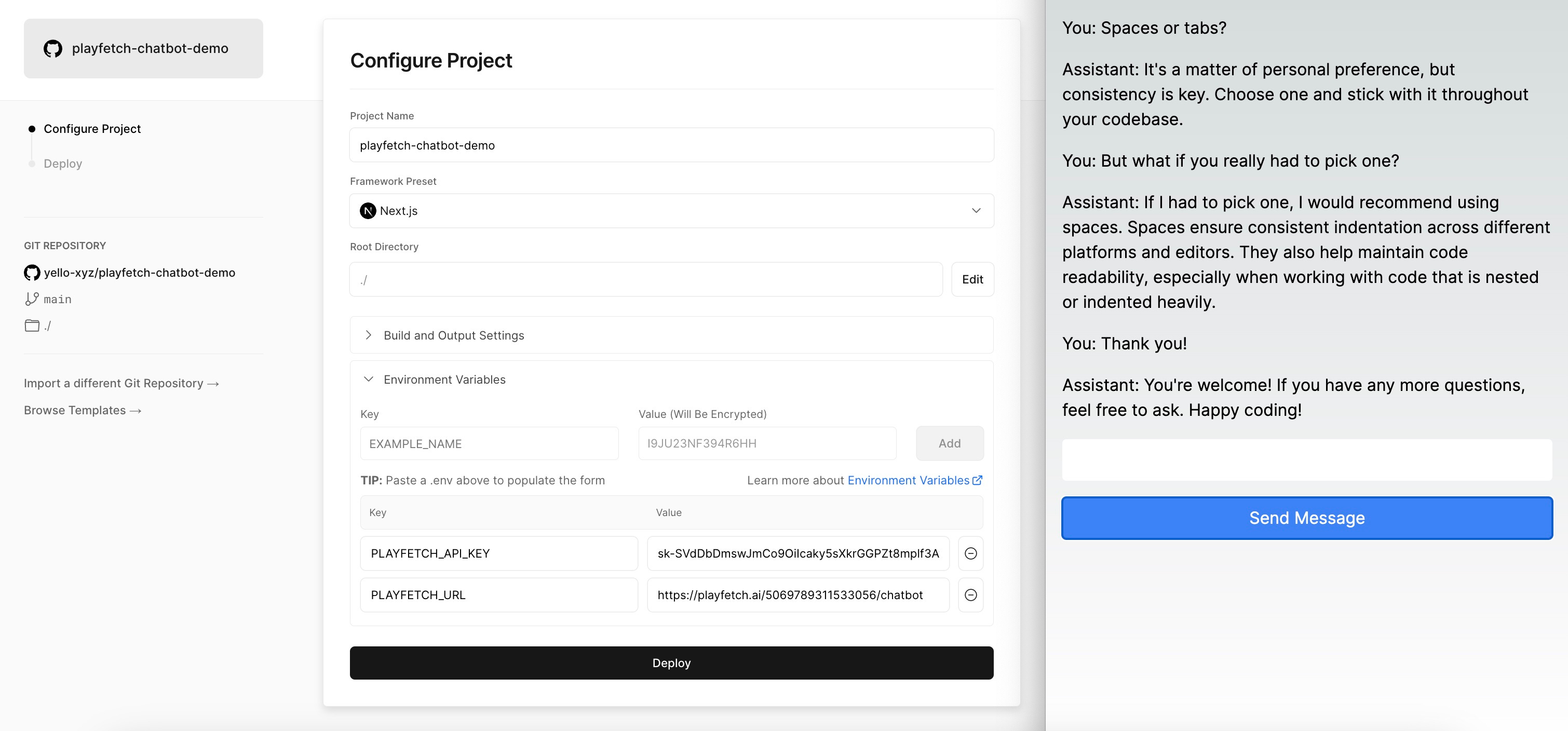Click GitHub icon beside playfetch-chatbot-demo header

[x=53, y=49]
